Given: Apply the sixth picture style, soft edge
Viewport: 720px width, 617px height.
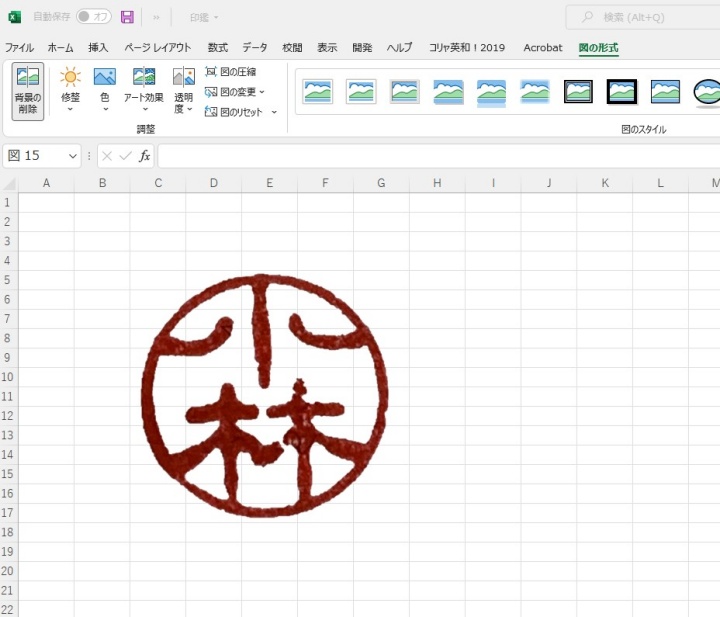Looking at the screenshot, I should click(x=535, y=91).
